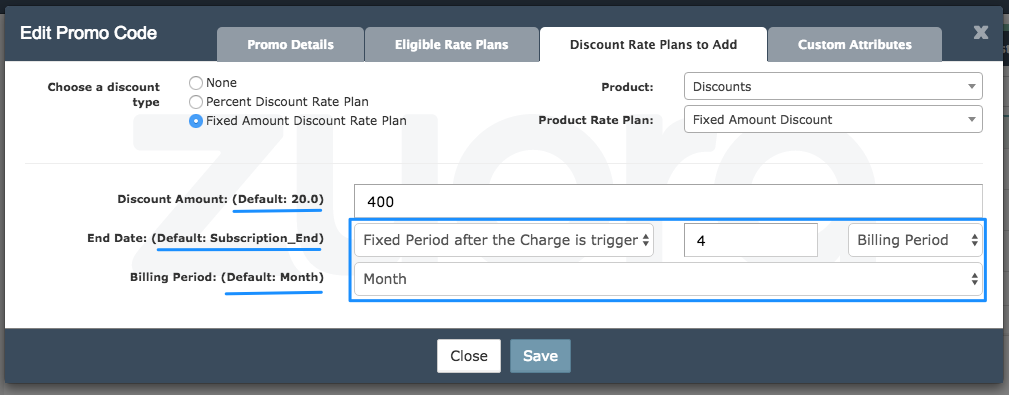Select the None discount type
This screenshot has height=395, width=1009.
coord(196,83)
